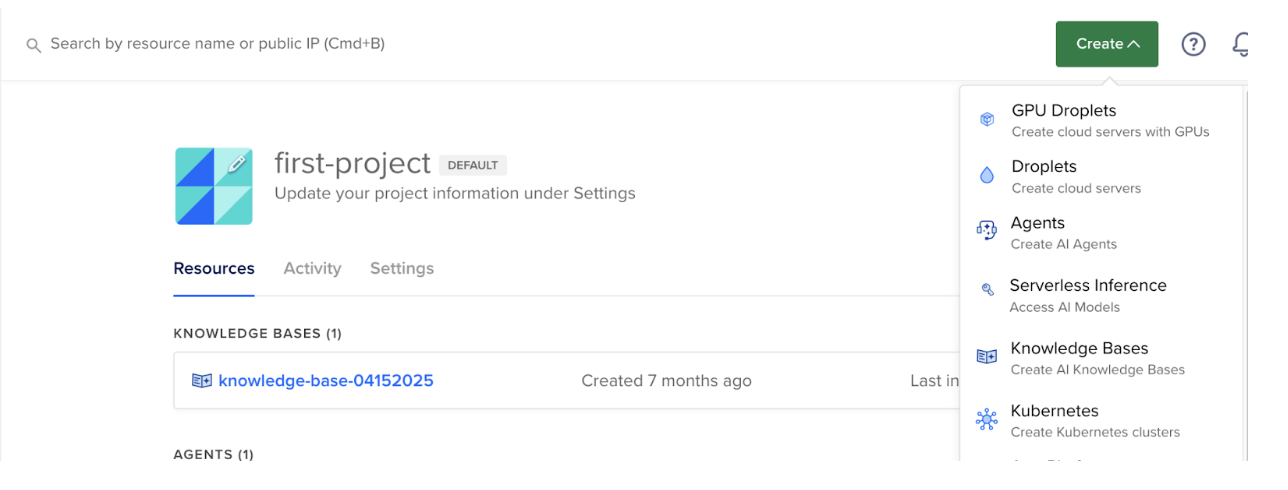Select Kubernetes from Create menu
Image resolution: width=1288 pixels, height=490 pixels.
coord(1054,411)
